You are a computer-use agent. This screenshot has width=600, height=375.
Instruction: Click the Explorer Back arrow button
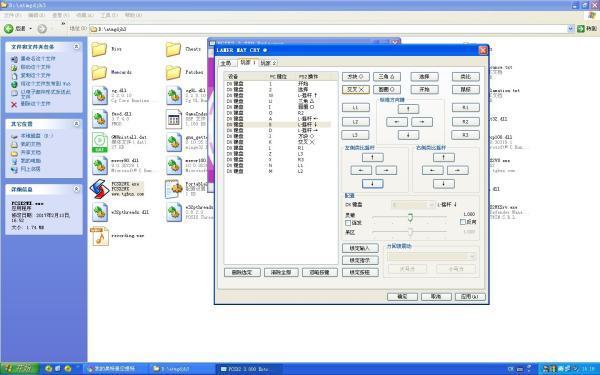pos(8,29)
